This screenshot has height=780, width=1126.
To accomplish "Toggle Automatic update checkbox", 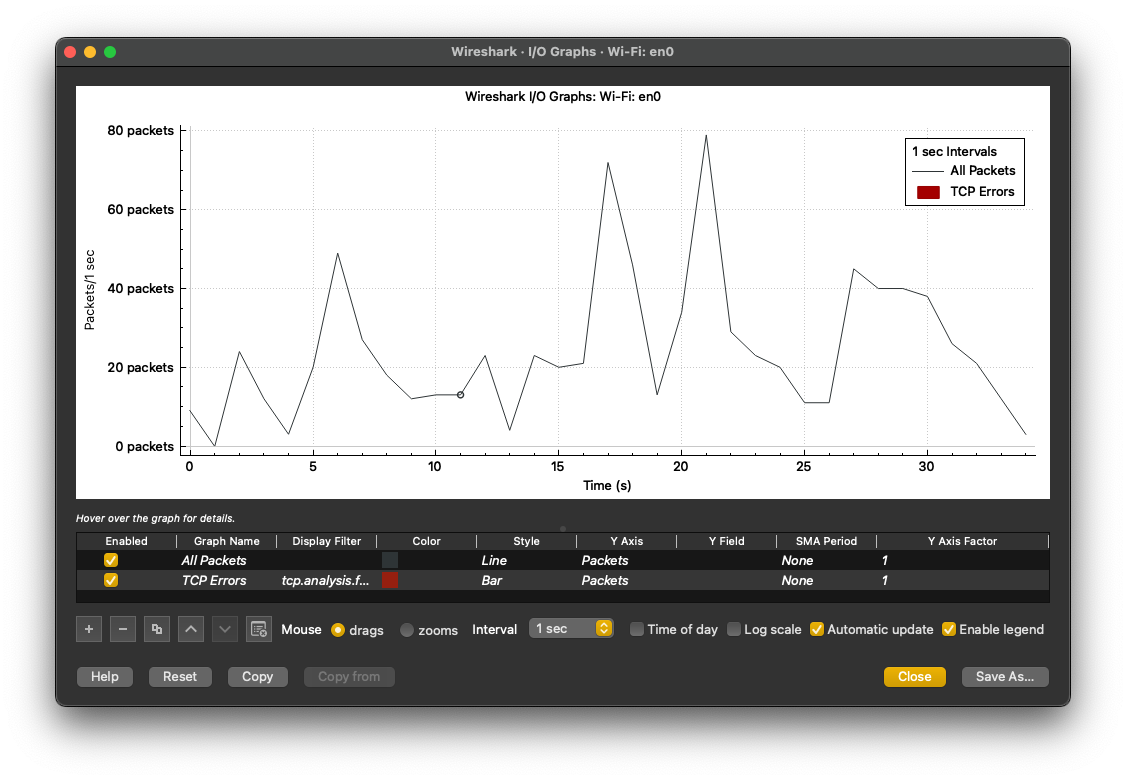I will (x=816, y=629).
